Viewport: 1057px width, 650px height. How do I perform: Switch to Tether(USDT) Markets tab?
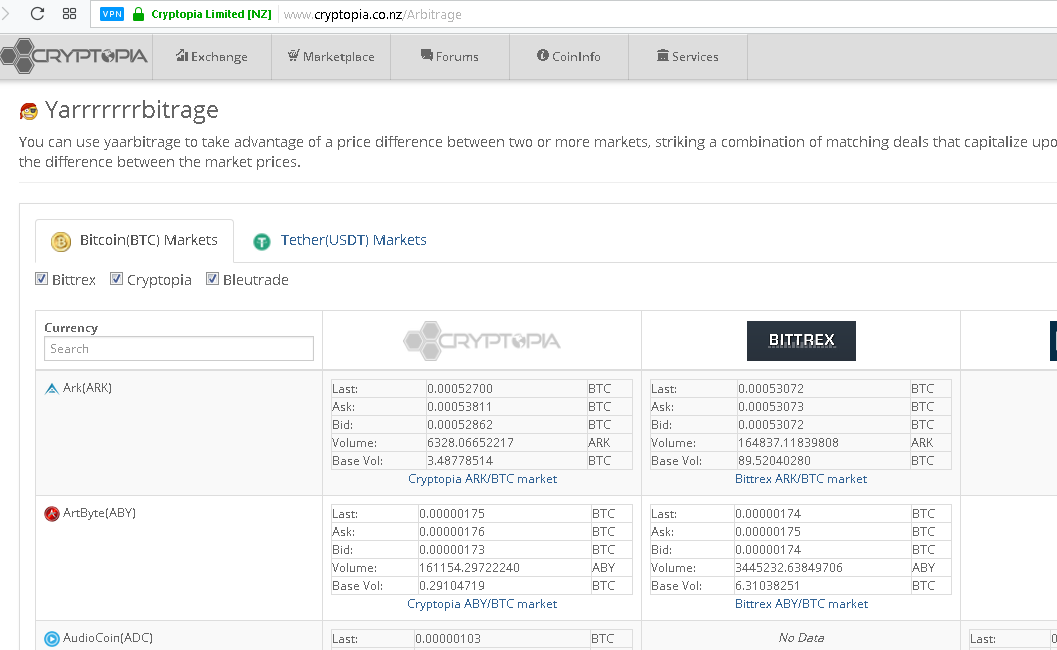tap(340, 240)
